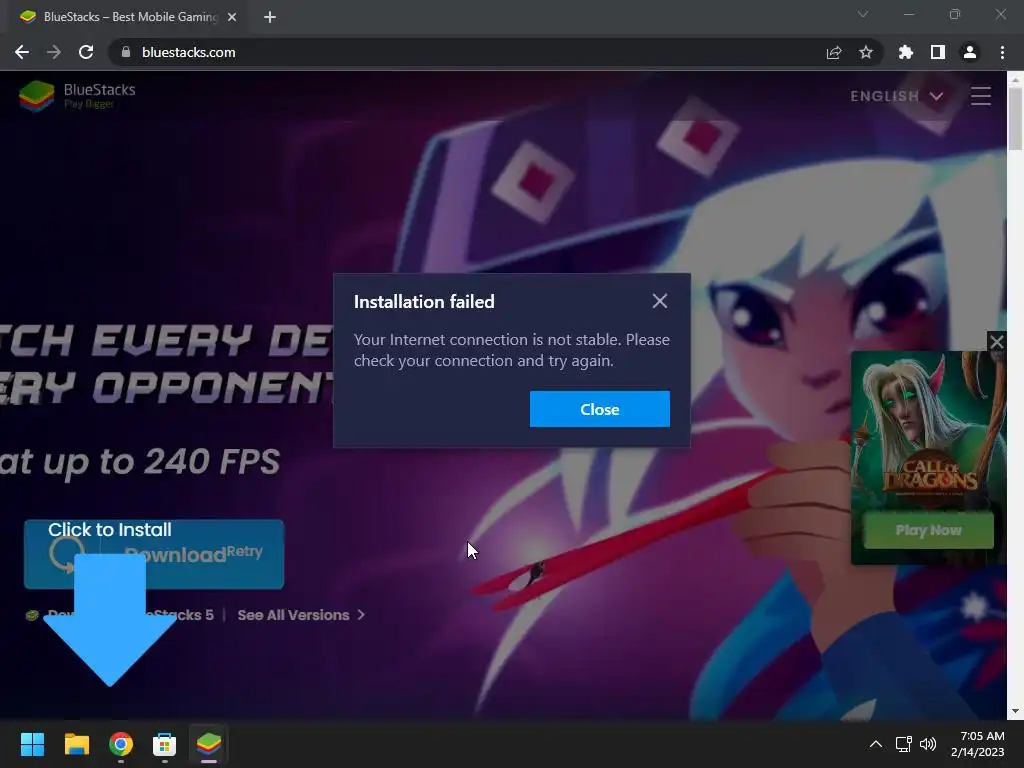The image size is (1024, 768).
Task: Click BlueStacks installer icon in taskbar
Action: (x=209, y=744)
